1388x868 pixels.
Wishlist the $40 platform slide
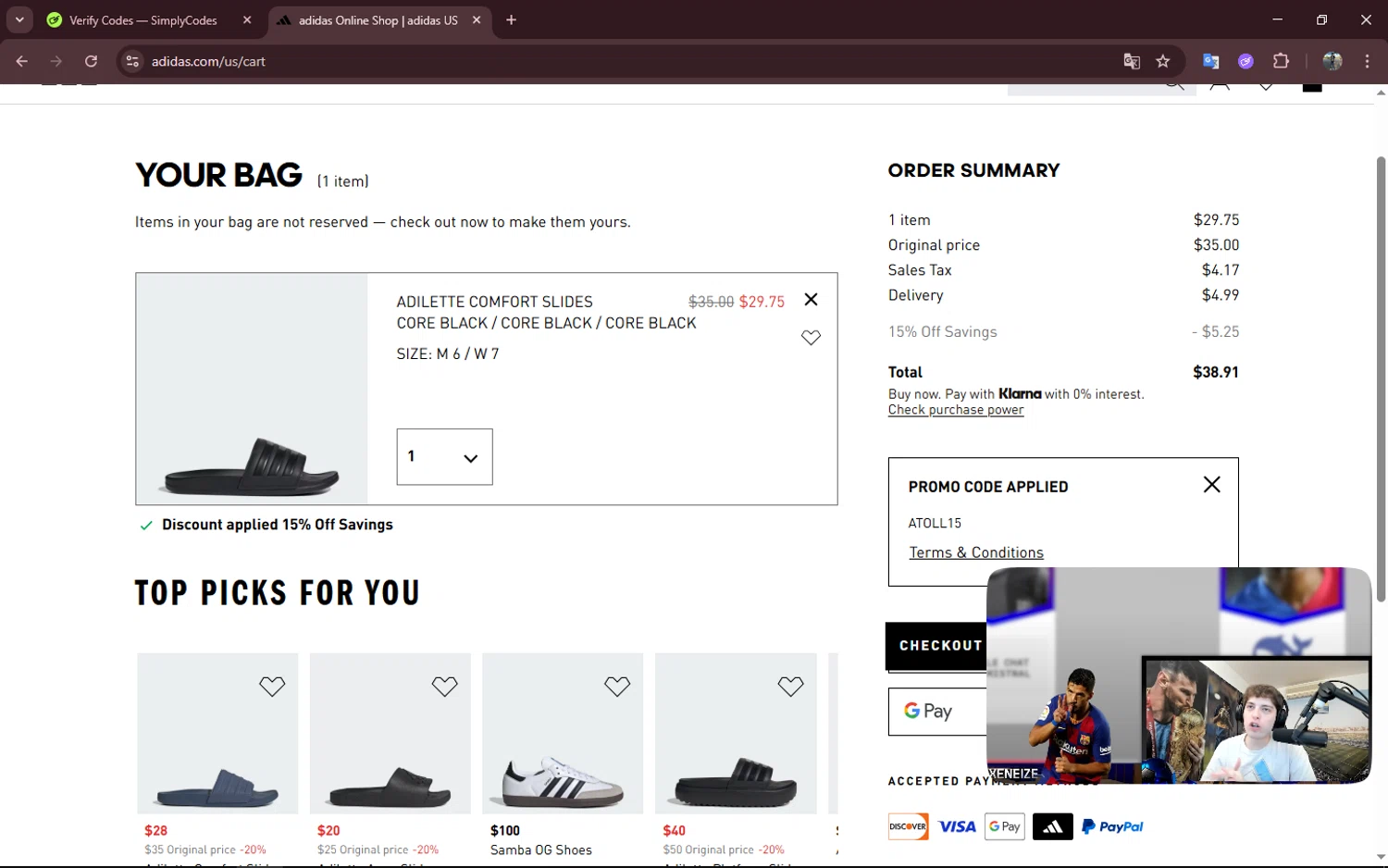790,687
